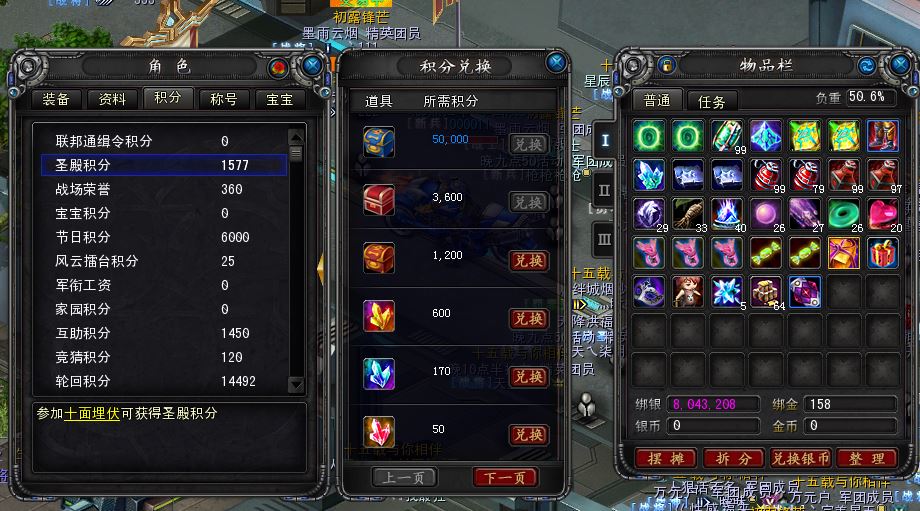Viewport: 920px width, 511px height.
Task: Switch to inventory page II
Action: point(604,190)
